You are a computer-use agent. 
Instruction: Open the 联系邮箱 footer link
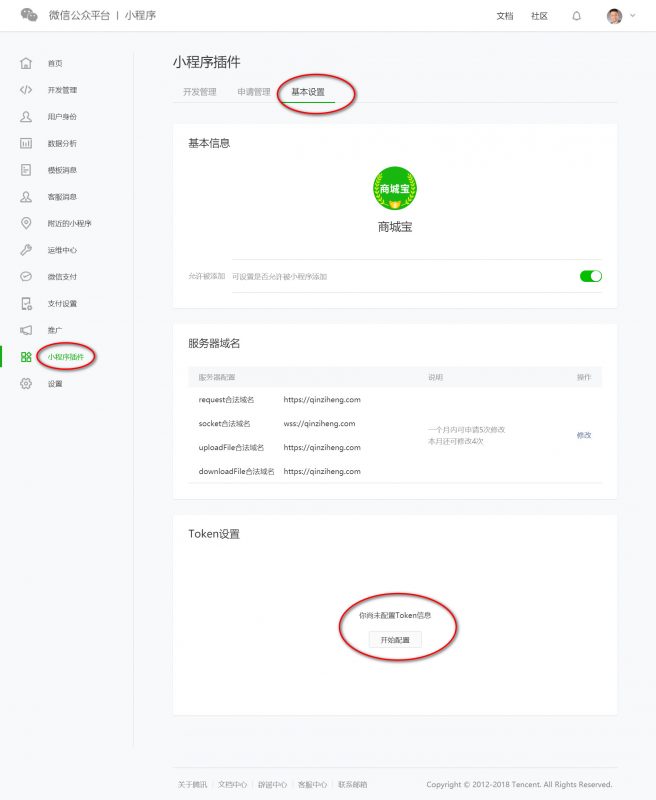pos(352,785)
